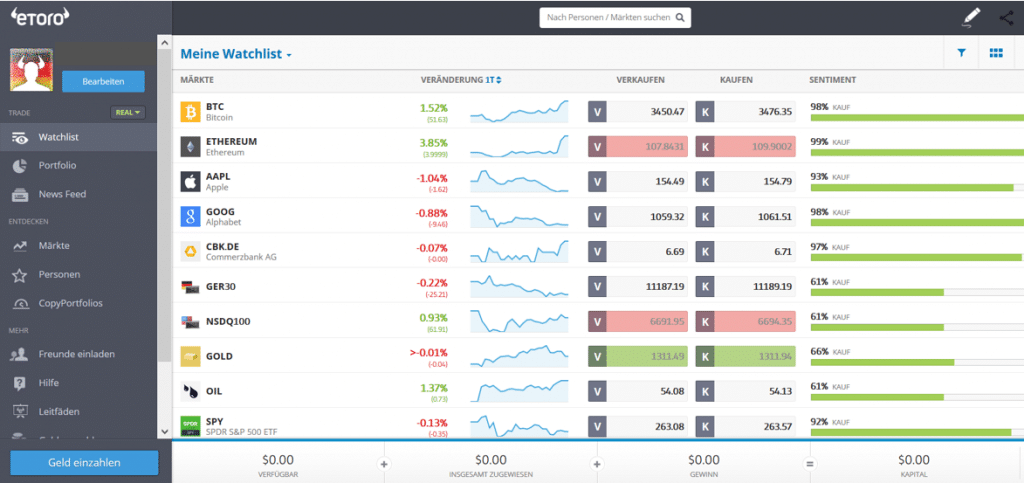Click the filter funnel icon
The width and height of the screenshot is (1024, 483).
tap(961, 54)
